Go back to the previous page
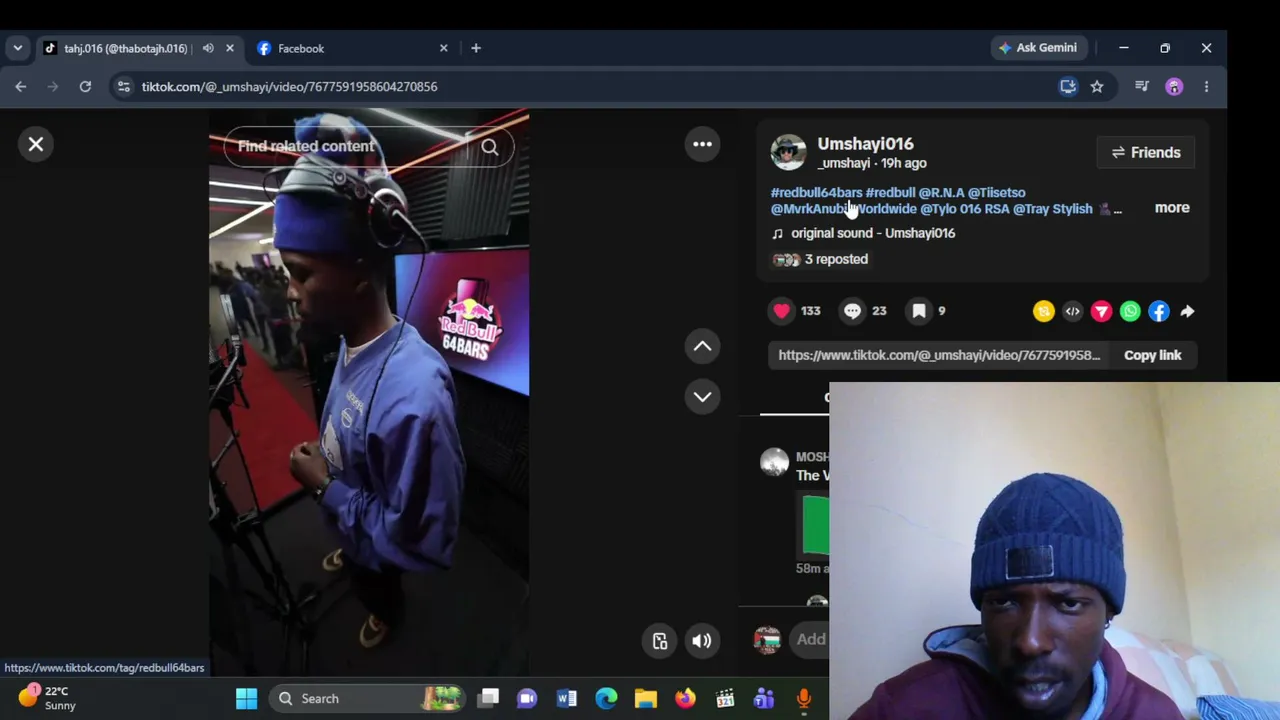Image resolution: width=1280 pixels, height=720 pixels. point(21,87)
